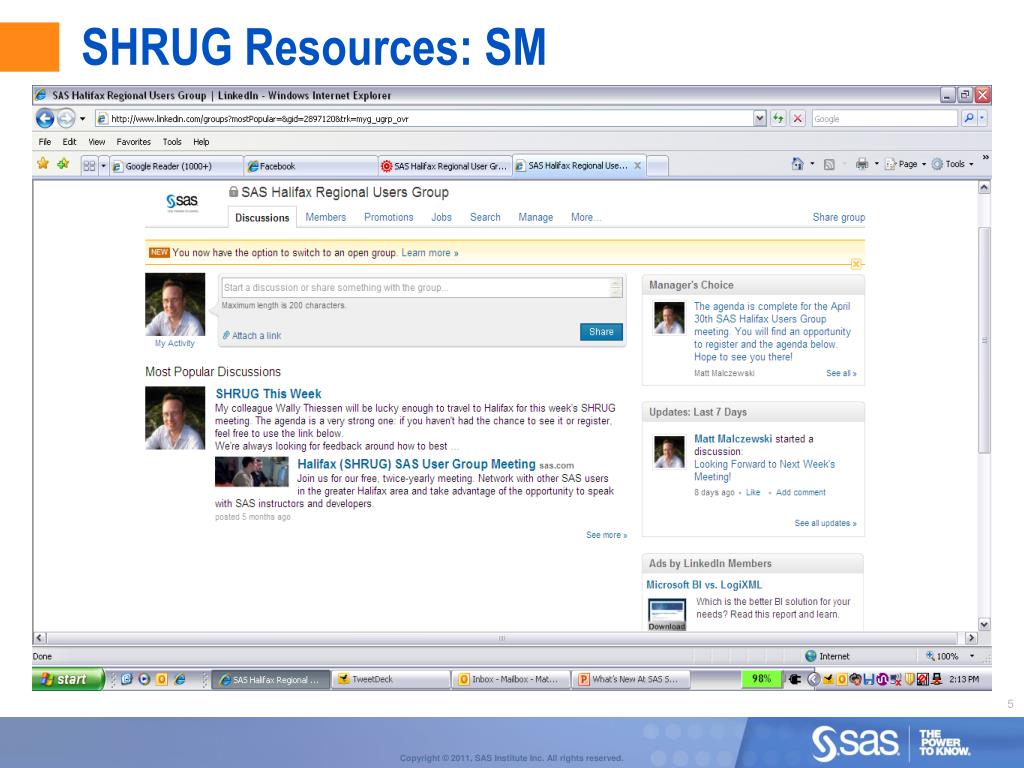Click the magnifier Search icon
Image resolution: width=1024 pixels, height=768 pixels.
click(968, 118)
